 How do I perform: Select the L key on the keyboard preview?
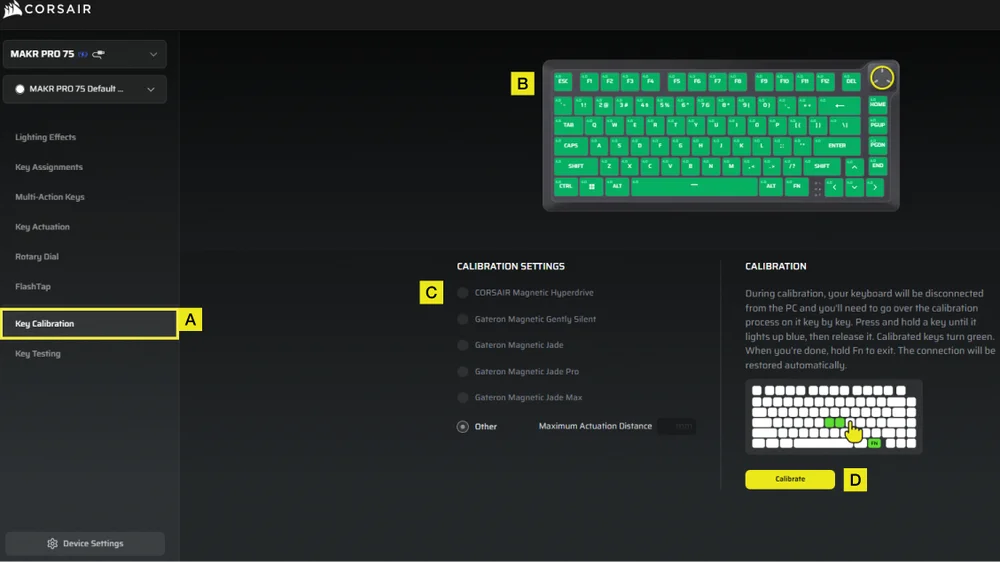click(x=761, y=146)
